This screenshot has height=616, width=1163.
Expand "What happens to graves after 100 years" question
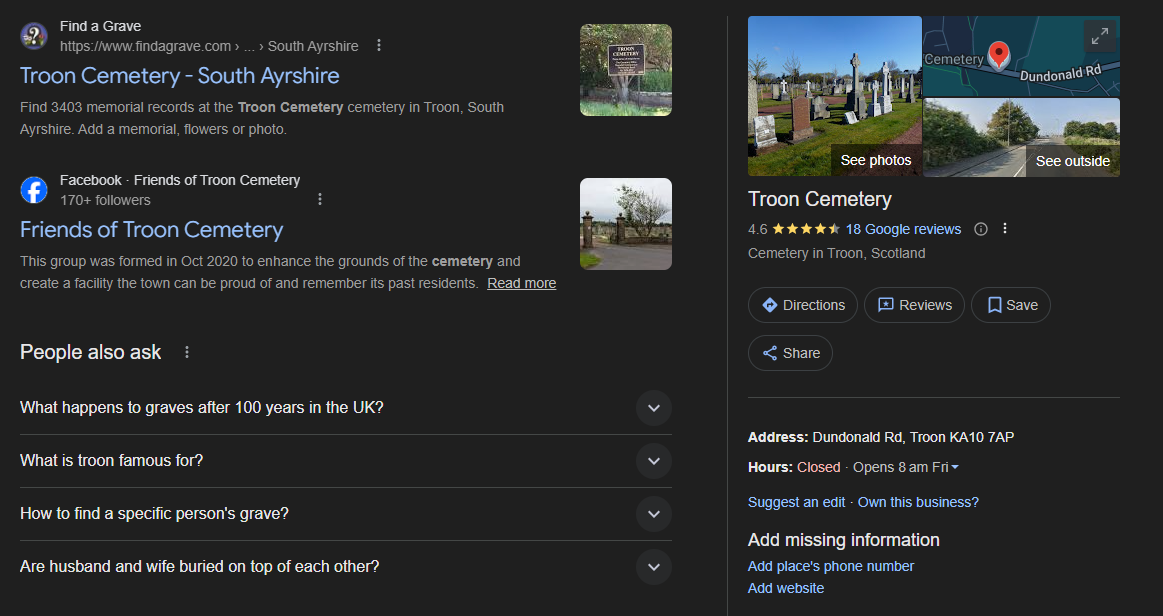(653, 408)
